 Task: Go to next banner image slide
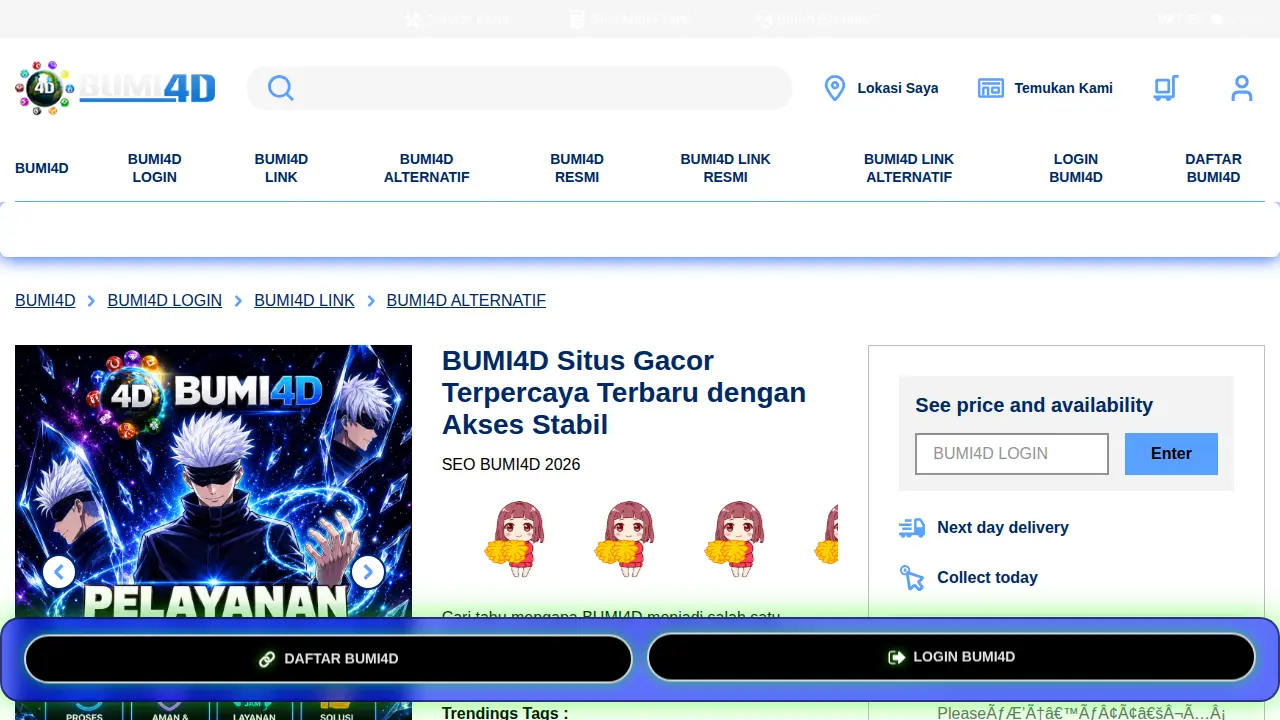pos(368,572)
